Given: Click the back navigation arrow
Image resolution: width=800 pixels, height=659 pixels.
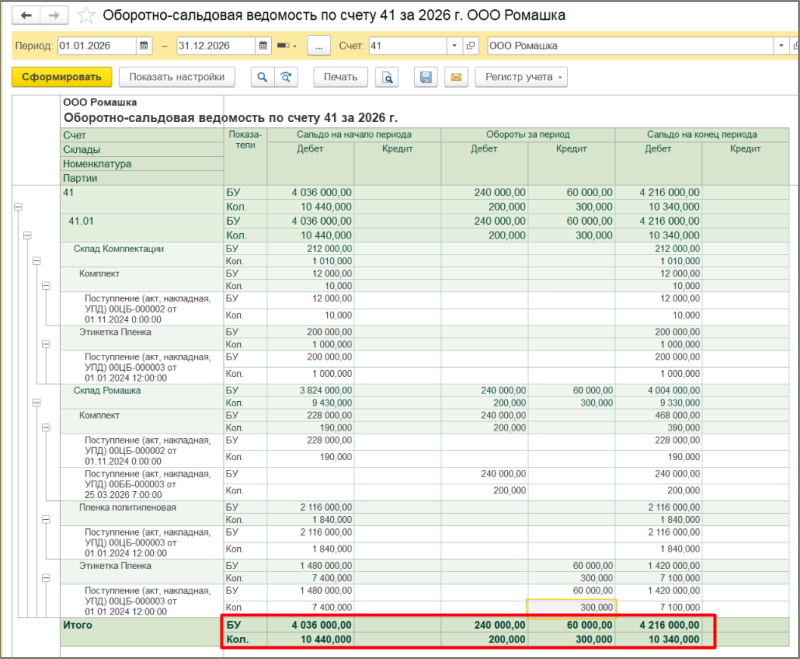Looking at the screenshot, I should pos(26,16).
